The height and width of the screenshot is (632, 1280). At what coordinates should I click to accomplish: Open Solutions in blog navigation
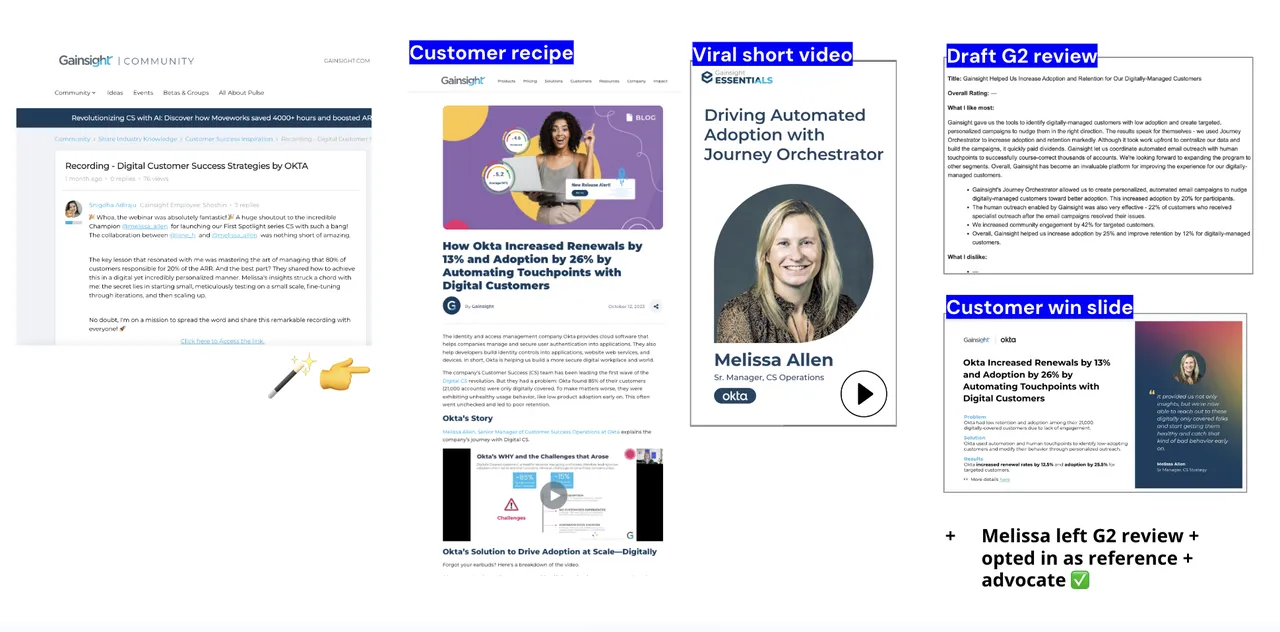pyautogui.click(x=554, y=81)
